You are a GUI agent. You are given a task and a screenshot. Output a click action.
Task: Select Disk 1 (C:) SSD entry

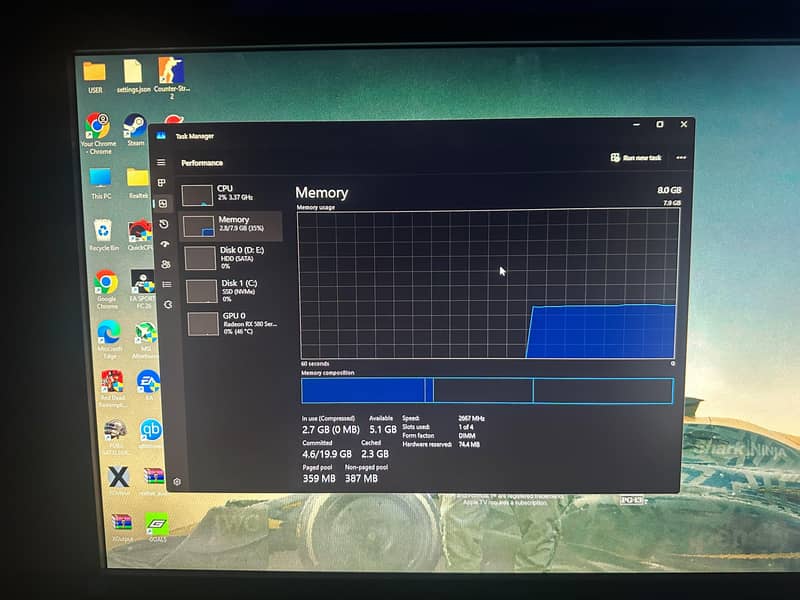click(234, 290)
